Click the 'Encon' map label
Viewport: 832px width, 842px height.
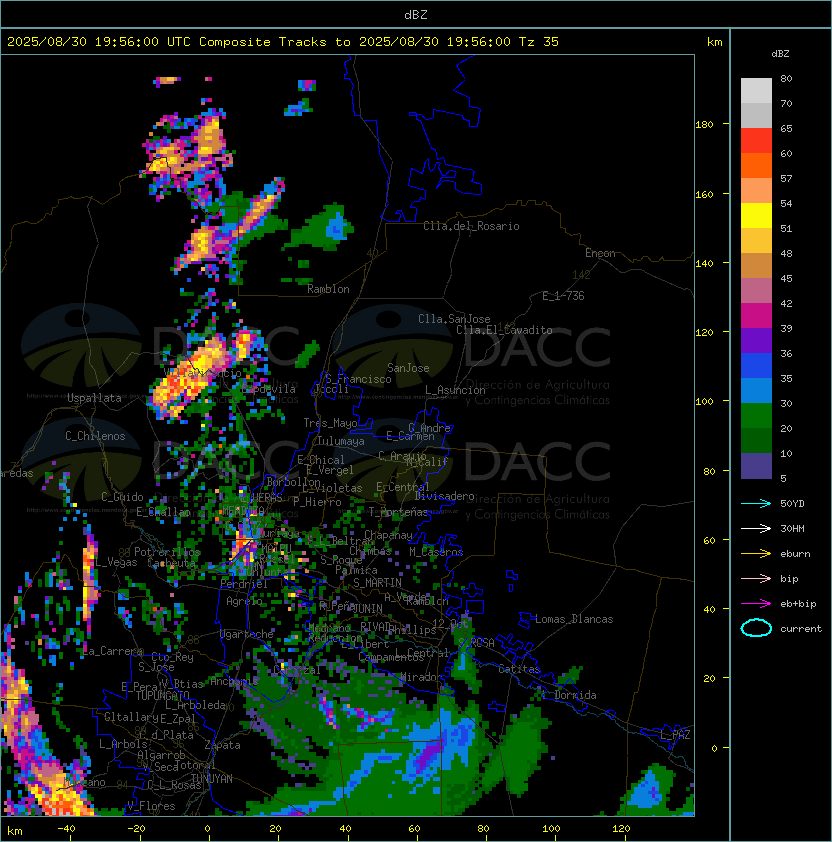[x=600, y=253]
